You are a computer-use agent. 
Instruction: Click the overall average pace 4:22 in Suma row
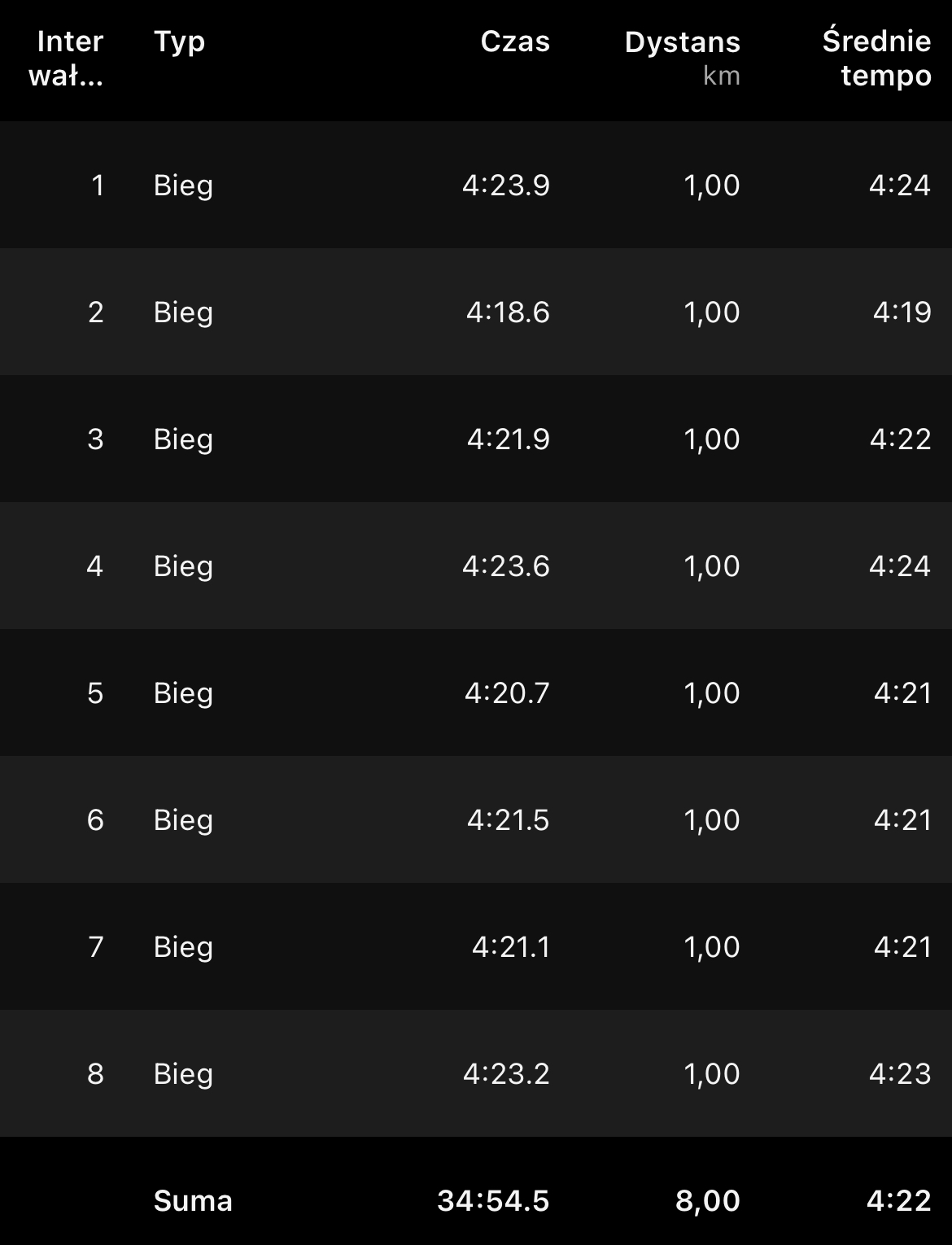(x=898, y=1201)
